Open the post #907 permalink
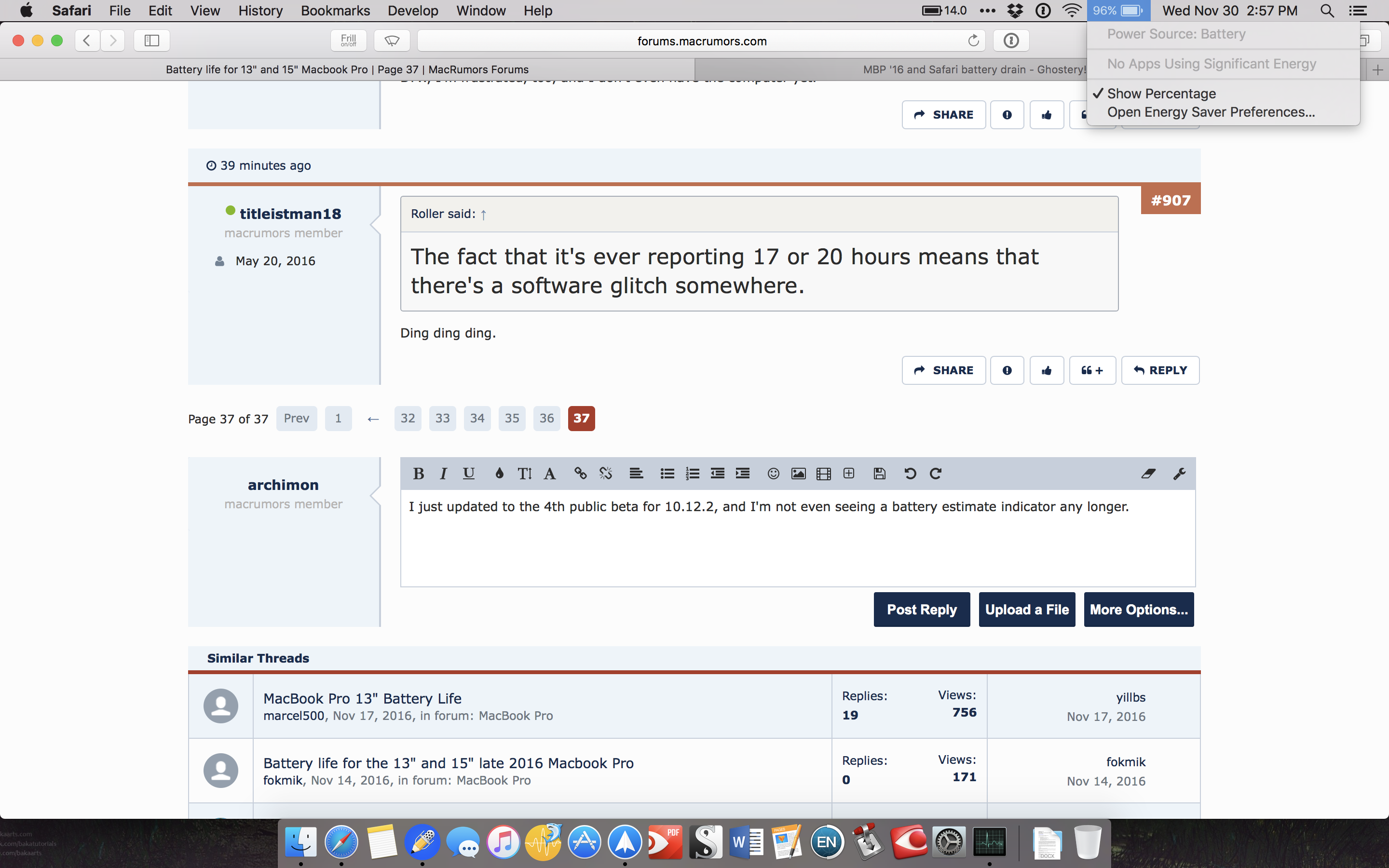Viewport: 1389px width, 868px height. [x=1171, y=200]
